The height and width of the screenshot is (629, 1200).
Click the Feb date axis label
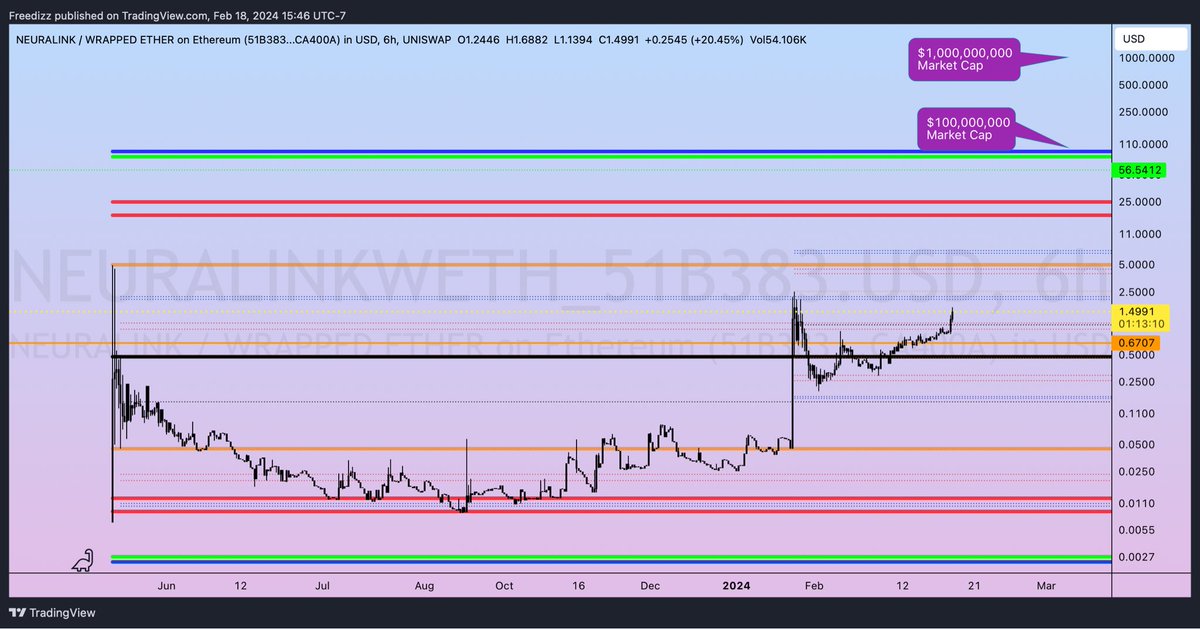tap(816, 585)
